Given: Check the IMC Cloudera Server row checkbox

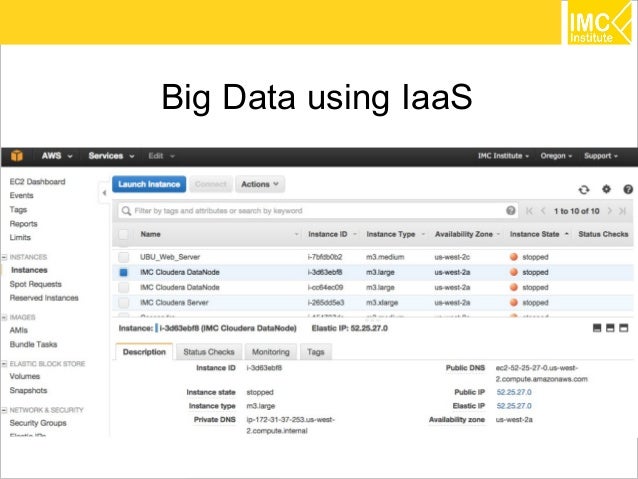Looking at the screenshot, I should (x=123, y=302).
